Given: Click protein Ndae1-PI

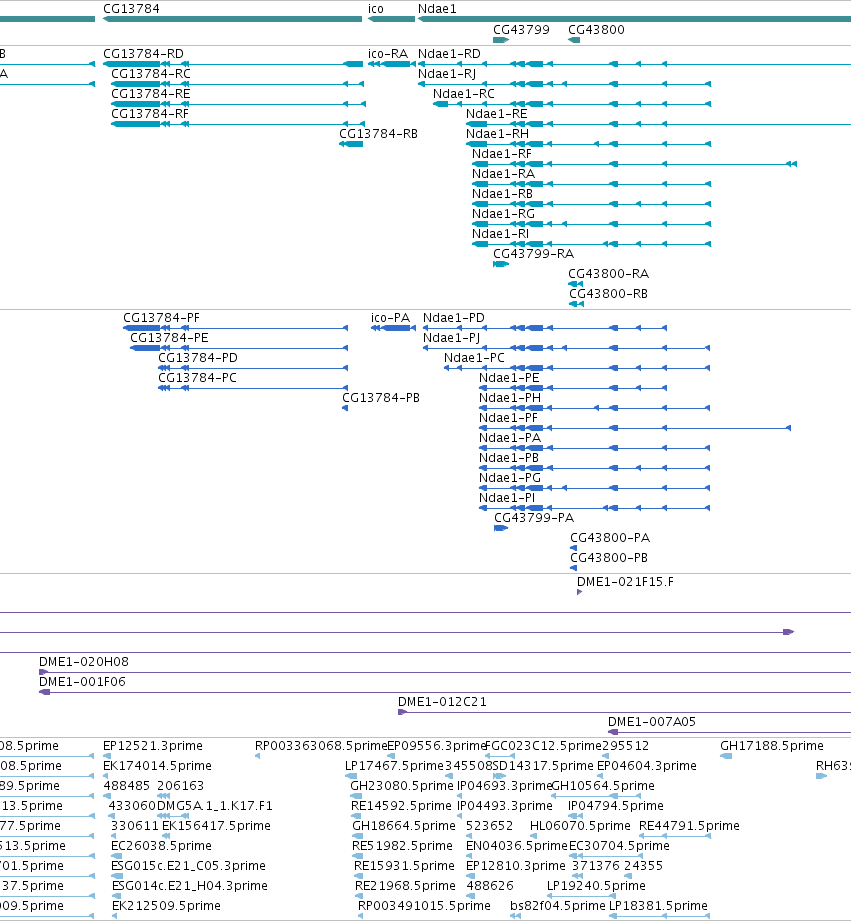Looking at the screenshot, I should 595,507.
